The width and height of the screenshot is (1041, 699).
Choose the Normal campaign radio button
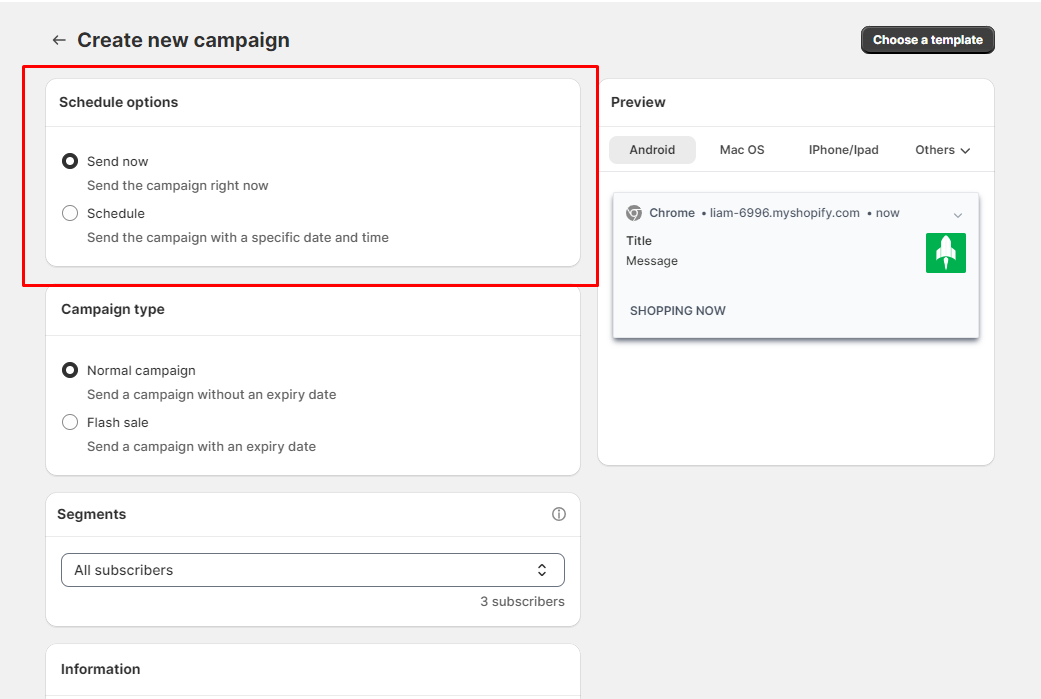[x=70, y=370]
